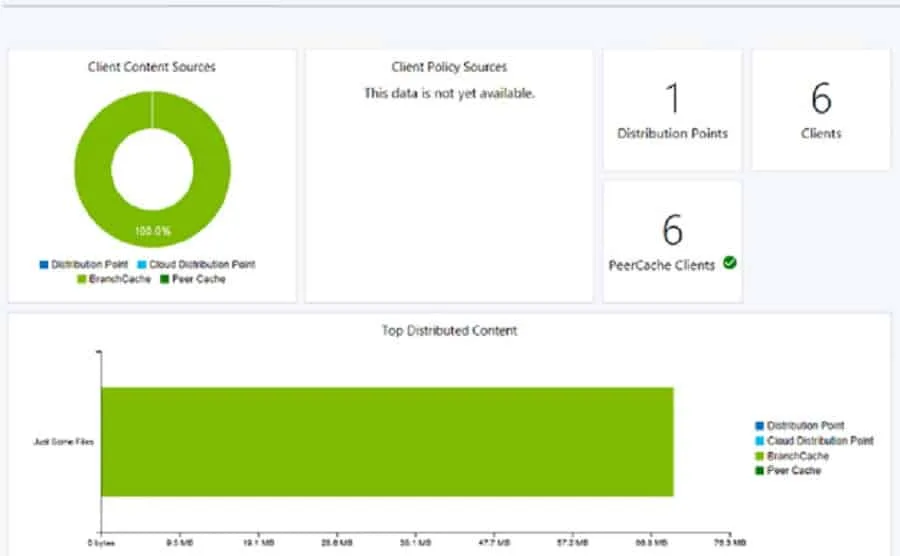900x556 pixels.
Task: Open the PeerCache Clients tile
Action: tap(672, 241)
